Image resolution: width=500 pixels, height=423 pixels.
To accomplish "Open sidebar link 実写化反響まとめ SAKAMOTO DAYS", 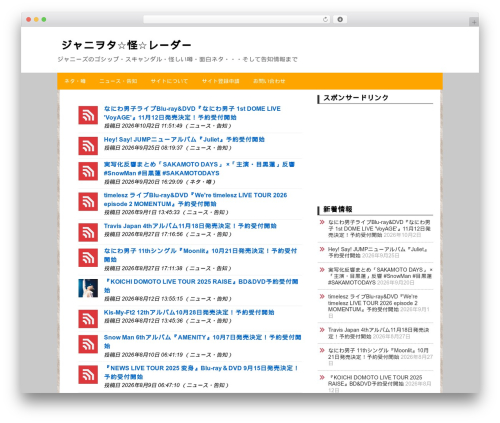I will [x=380, y=276].
